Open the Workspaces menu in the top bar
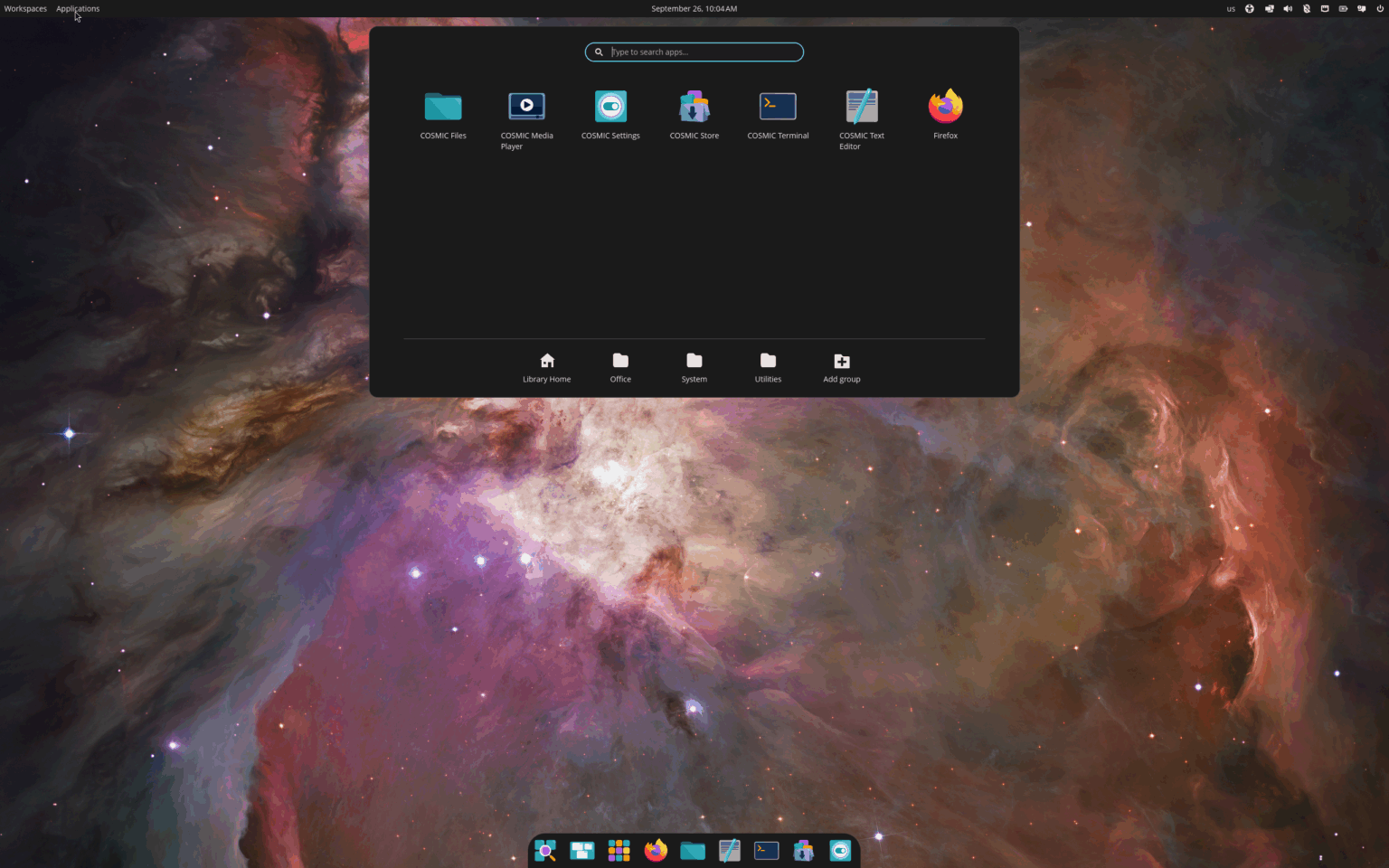This screenshot has width=1389, height=868. coord(24,8)
